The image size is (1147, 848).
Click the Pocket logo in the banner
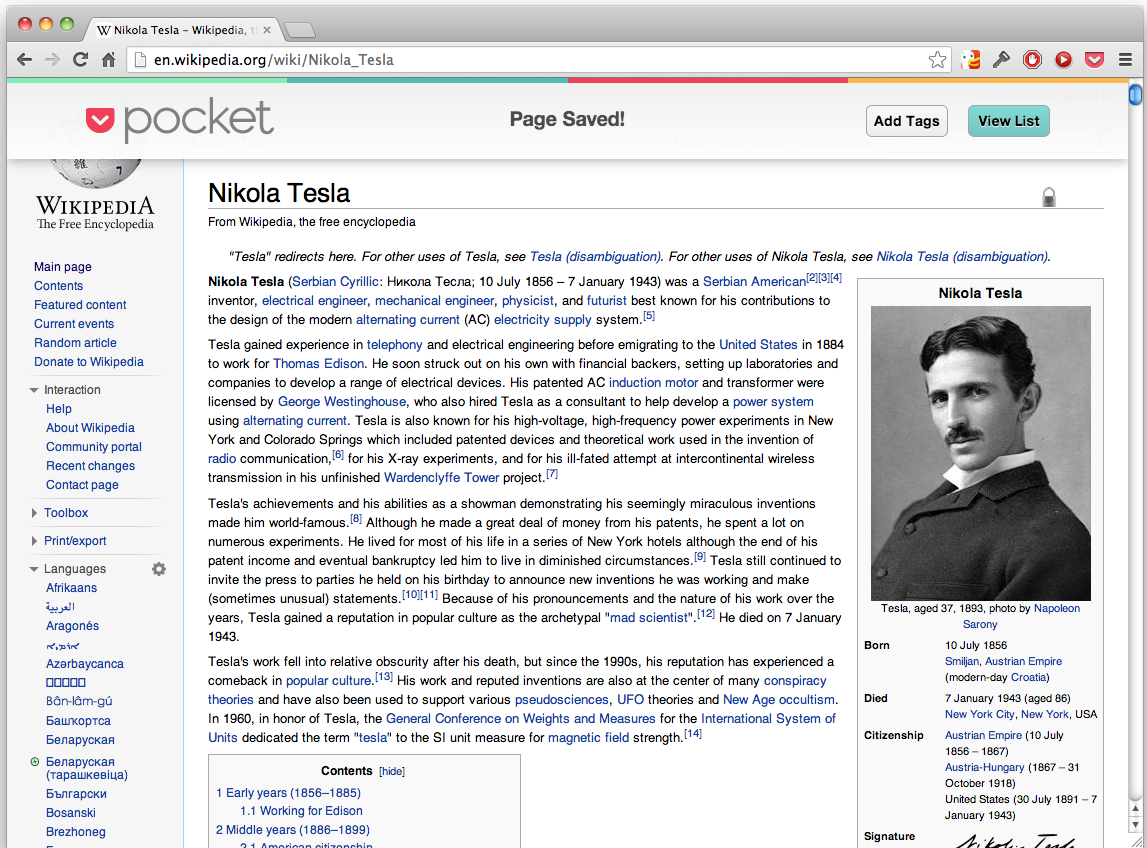pos(180,119)
